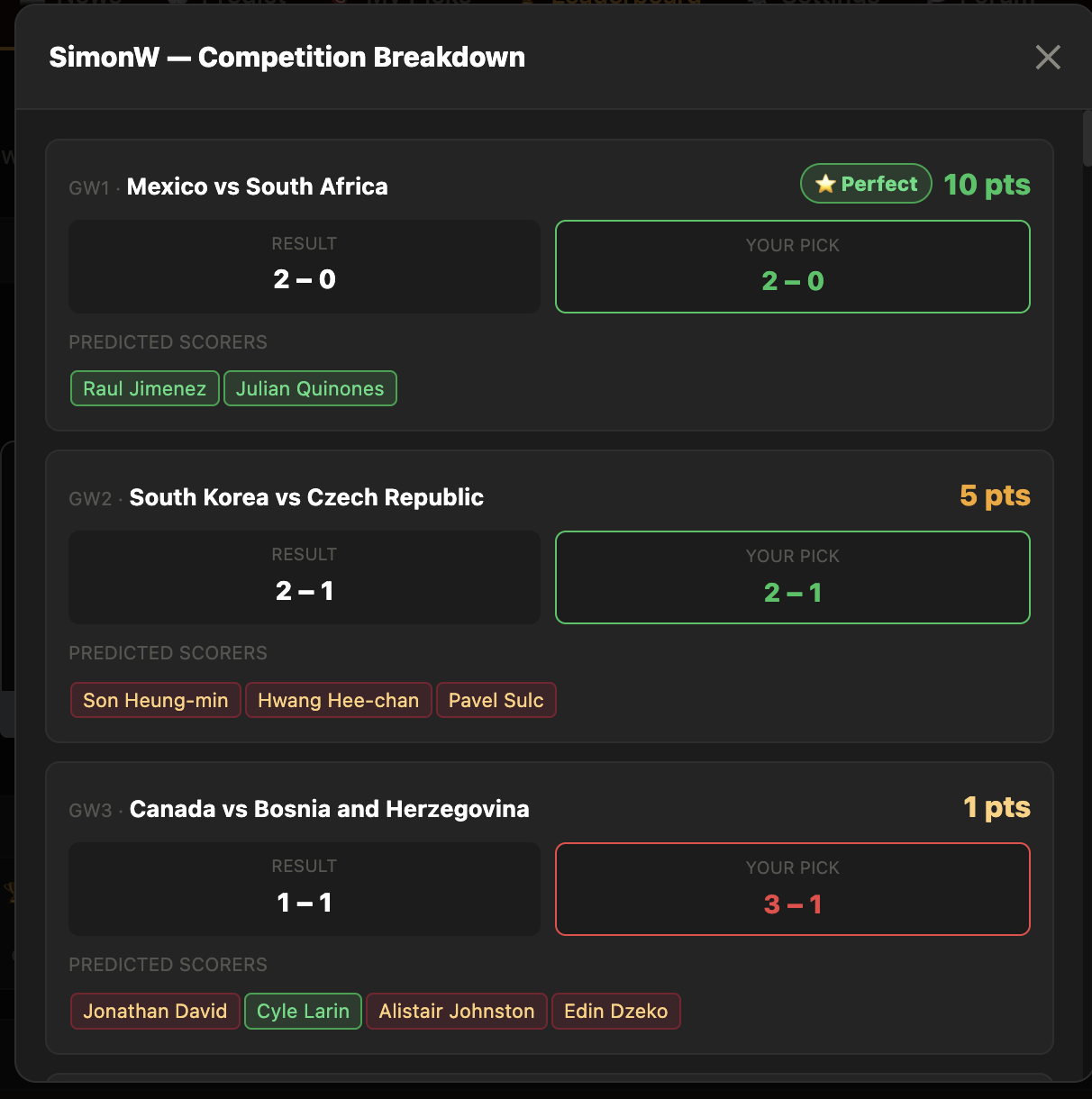Click the dialog's vertical scrollbar thumb

pos(1087,139)
